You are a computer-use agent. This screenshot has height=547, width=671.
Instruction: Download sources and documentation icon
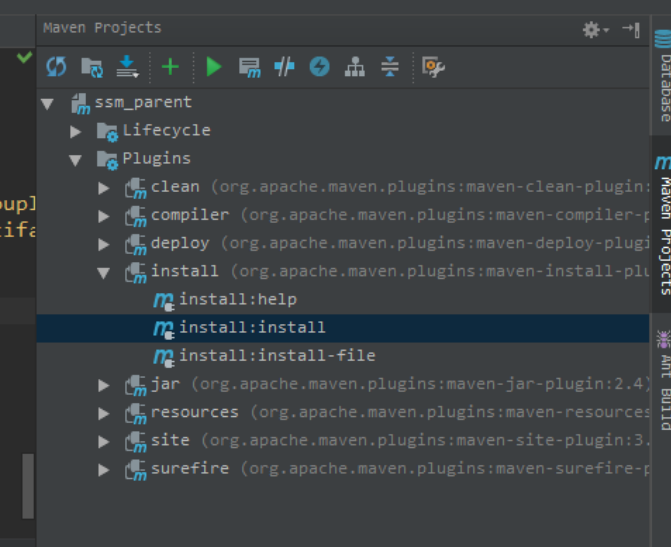point(128,67)
